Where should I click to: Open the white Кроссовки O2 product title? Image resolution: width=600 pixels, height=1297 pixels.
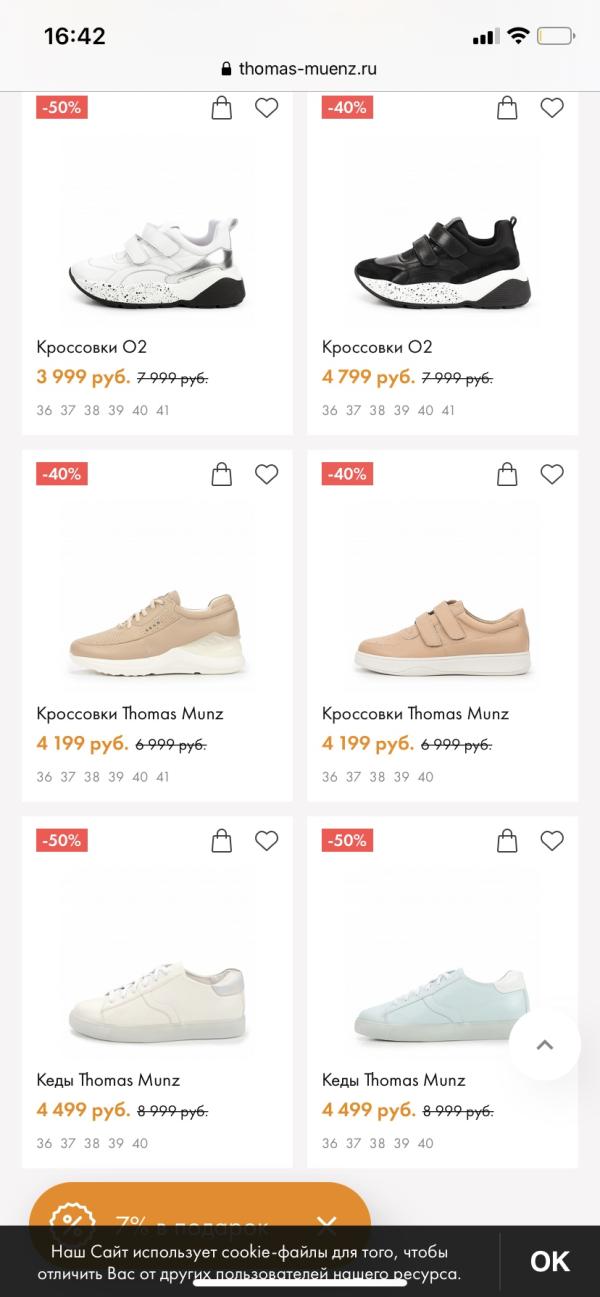[x=92, y=347]
